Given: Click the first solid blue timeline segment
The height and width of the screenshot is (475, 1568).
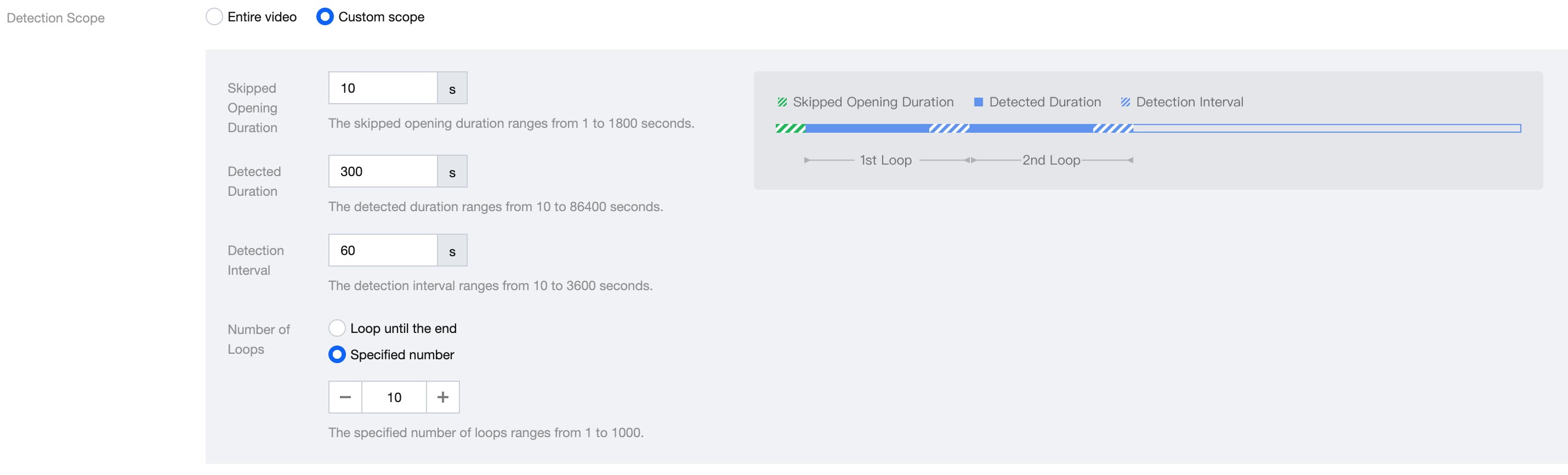Looking at the screenshot, I should (867, 128).
